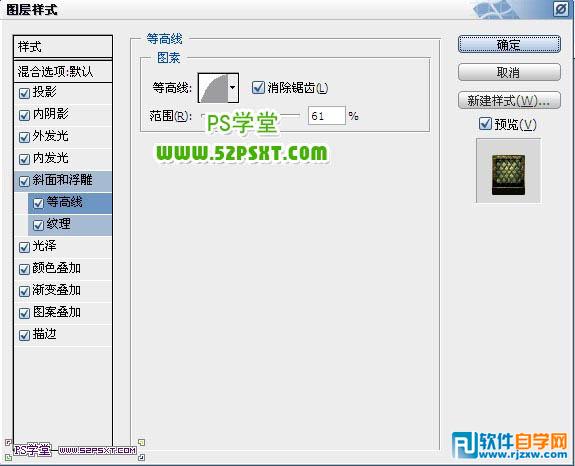
Task: Select the 样式 styles header
Action: click(63, 47)
